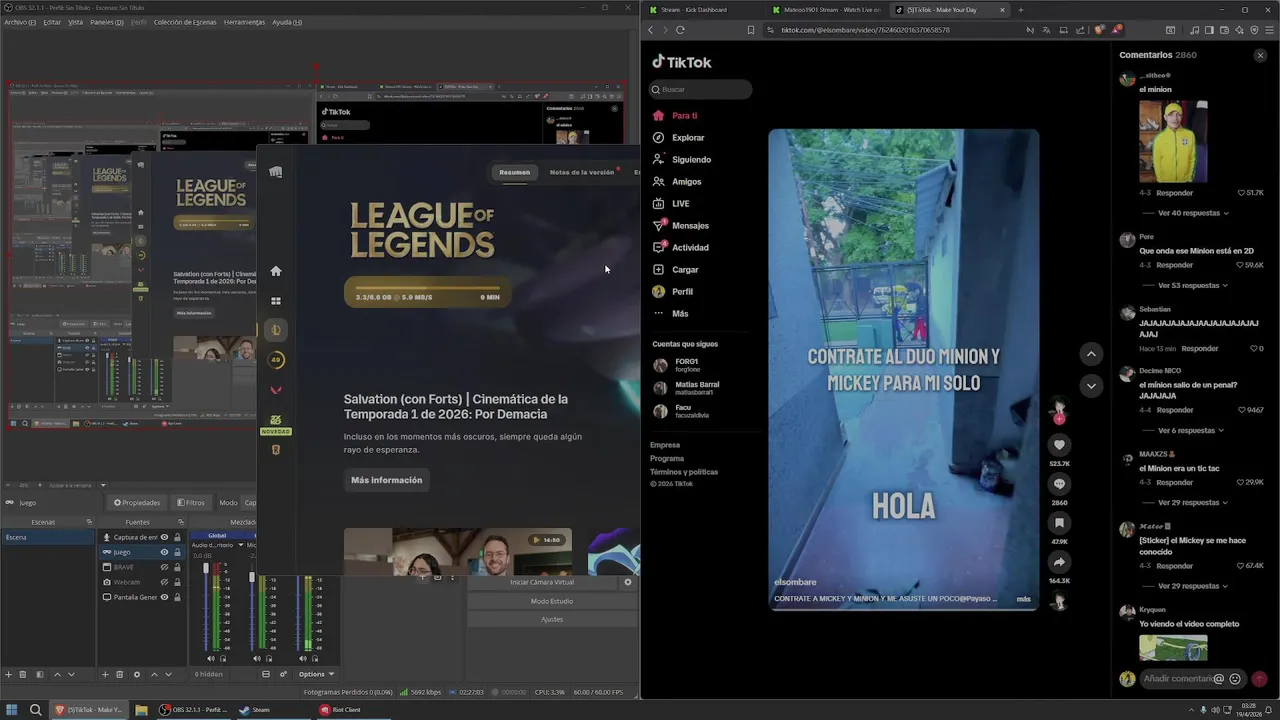This screenshot has height=720, width=1280.
Task: Show the BRAVE source with eye icon
Action: [165, 567]
